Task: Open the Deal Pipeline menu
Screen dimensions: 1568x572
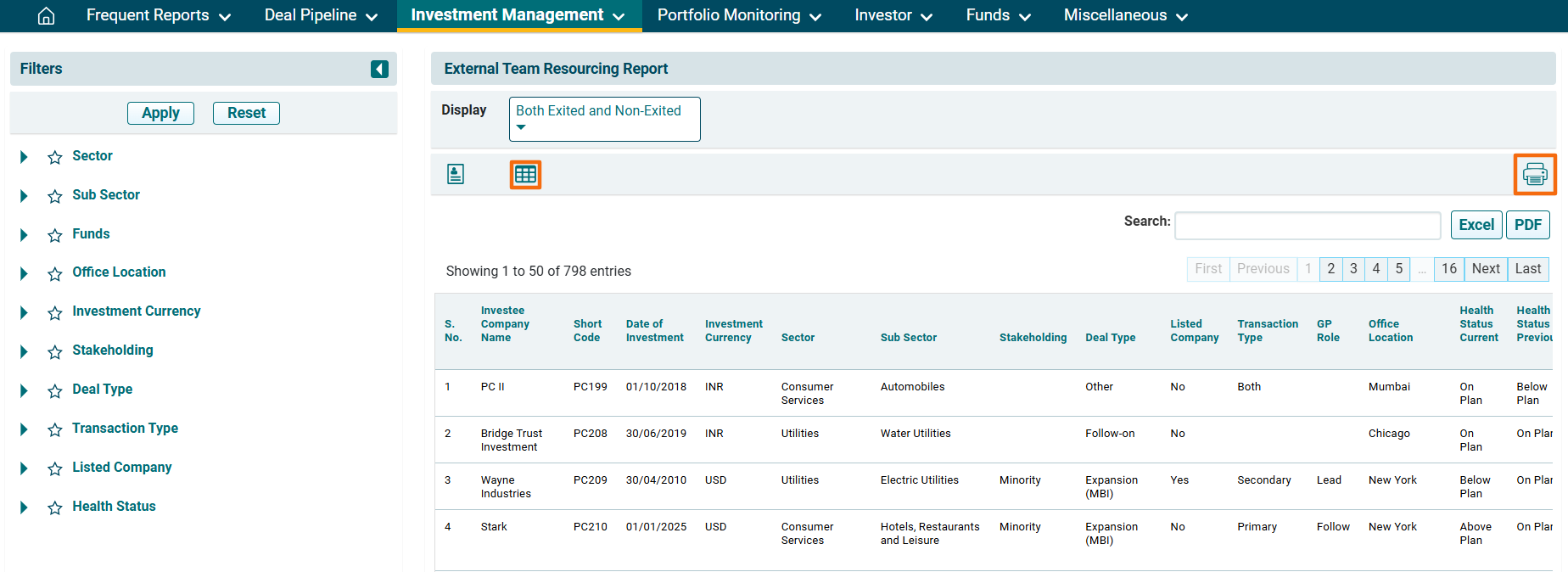Action: [320, 15]
